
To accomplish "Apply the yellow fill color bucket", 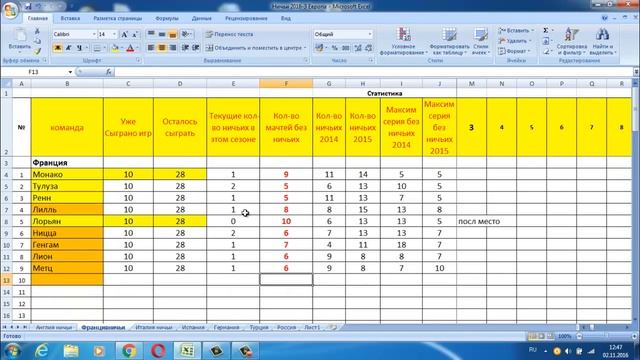I will coord(115,48).
